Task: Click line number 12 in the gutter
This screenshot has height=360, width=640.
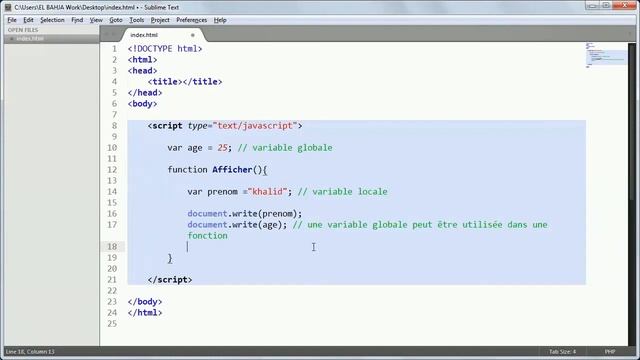Action: point(112,170)
